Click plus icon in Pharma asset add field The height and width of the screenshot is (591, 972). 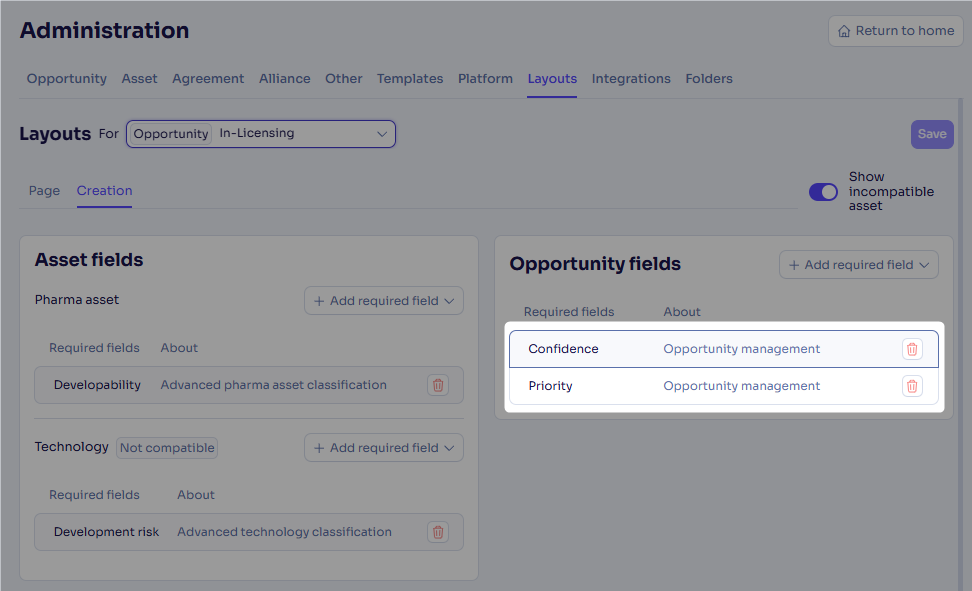point(319,301)
